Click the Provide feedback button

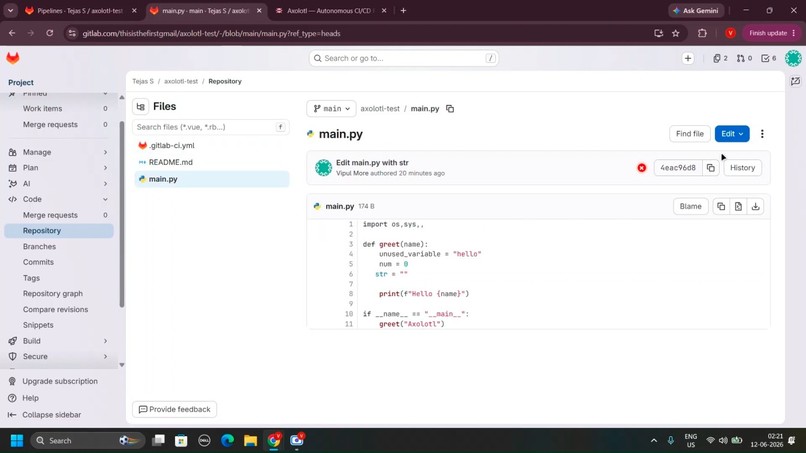[175, 409]
